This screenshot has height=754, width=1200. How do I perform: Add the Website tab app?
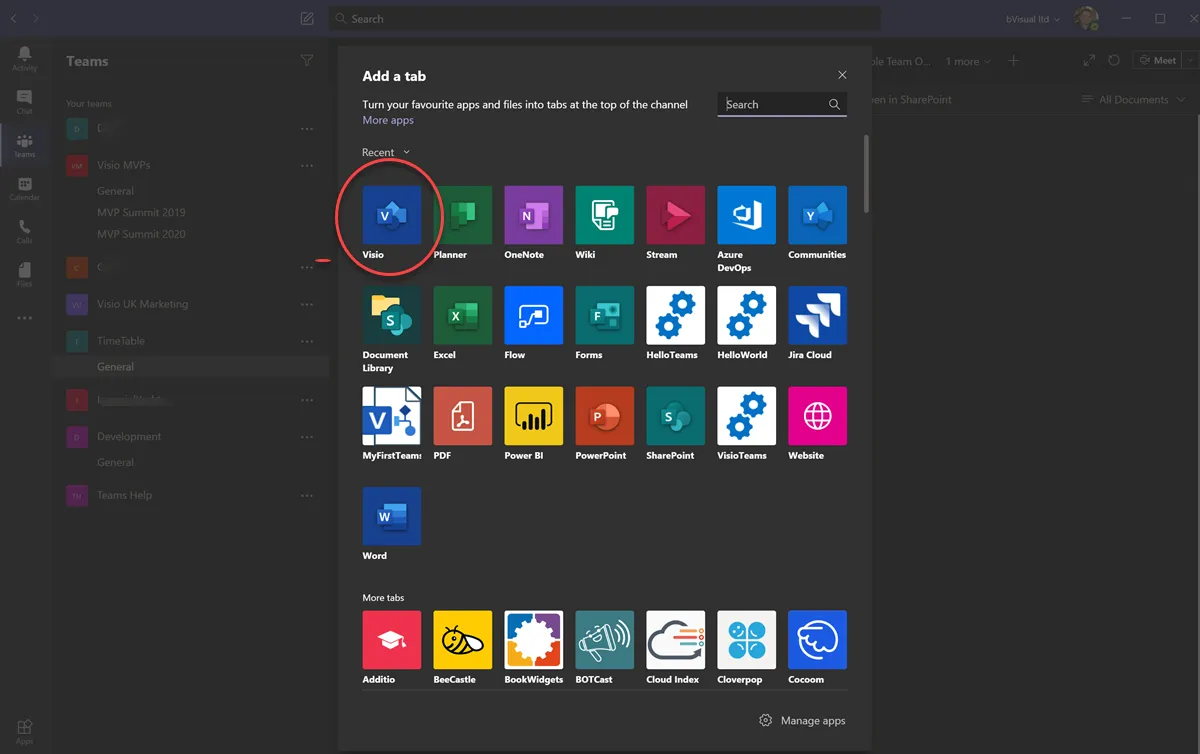pyautogui.click(x=817, y=416)
